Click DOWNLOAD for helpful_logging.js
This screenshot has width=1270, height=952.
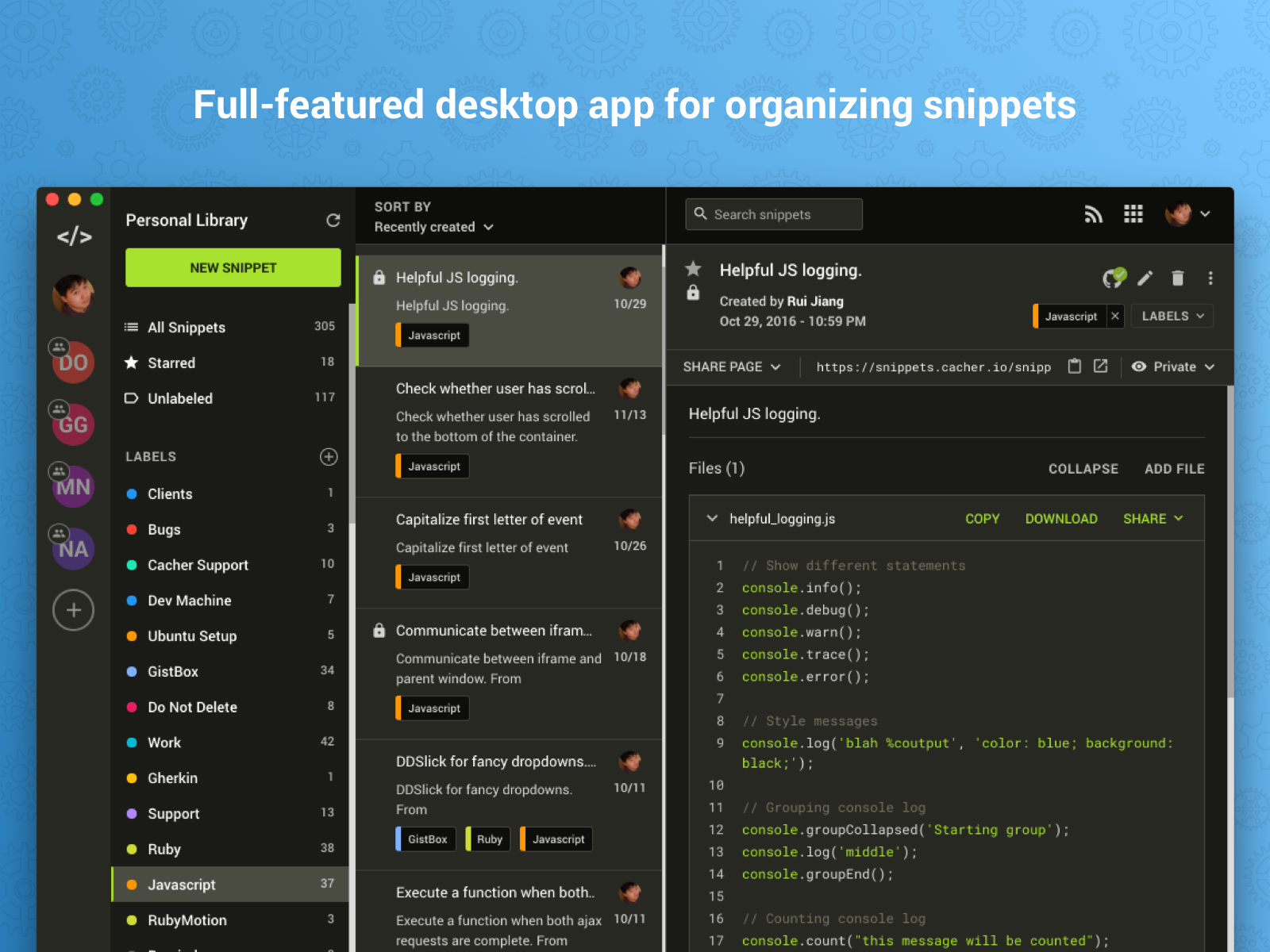[1061, 518]
